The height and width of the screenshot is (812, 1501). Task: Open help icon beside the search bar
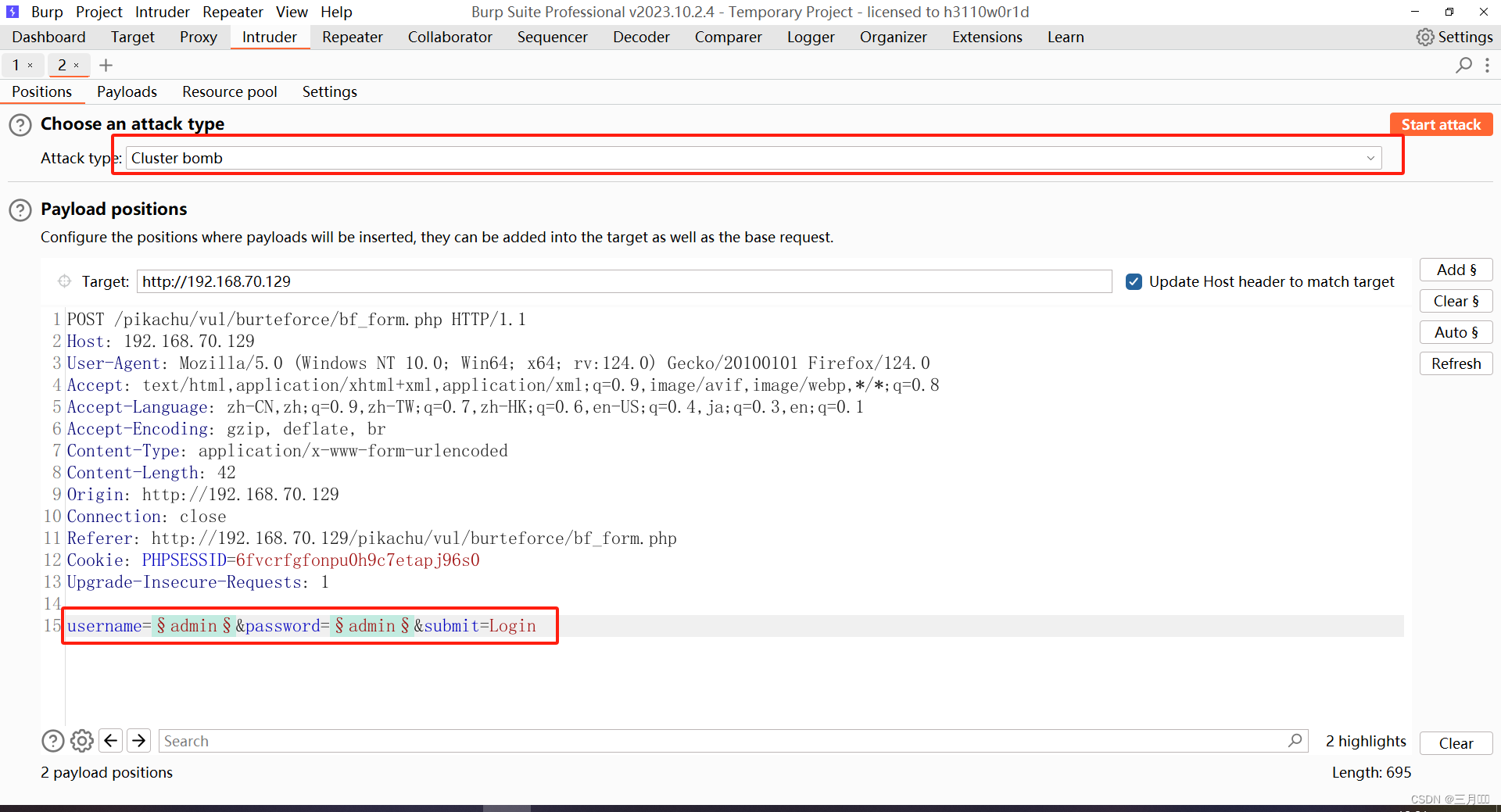pos(53,741)
